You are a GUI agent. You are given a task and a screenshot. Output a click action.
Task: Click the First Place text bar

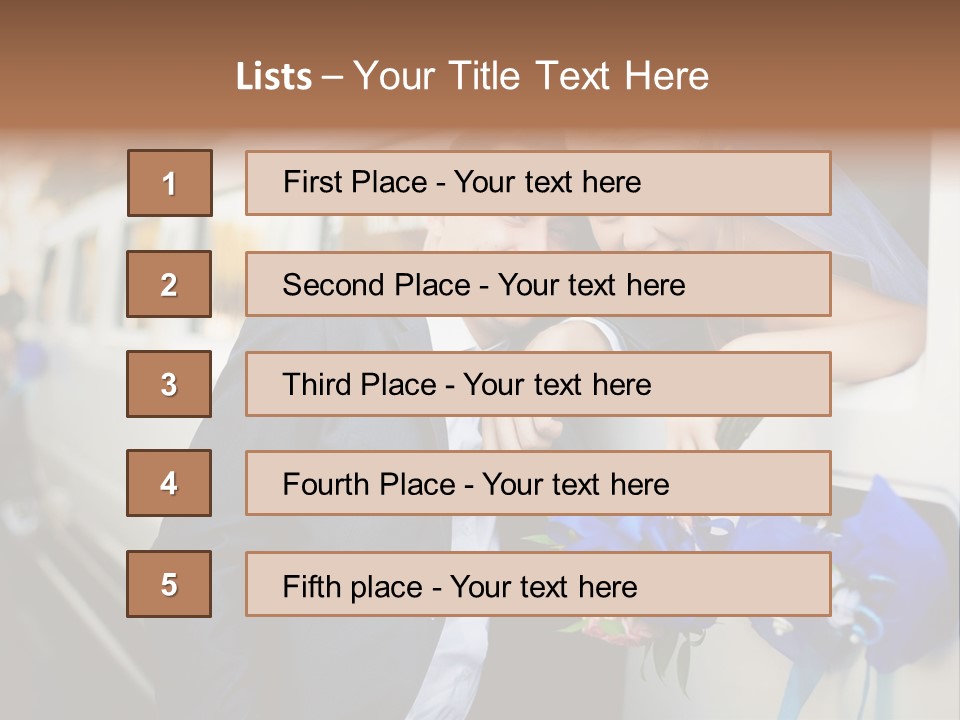point(538,183)
